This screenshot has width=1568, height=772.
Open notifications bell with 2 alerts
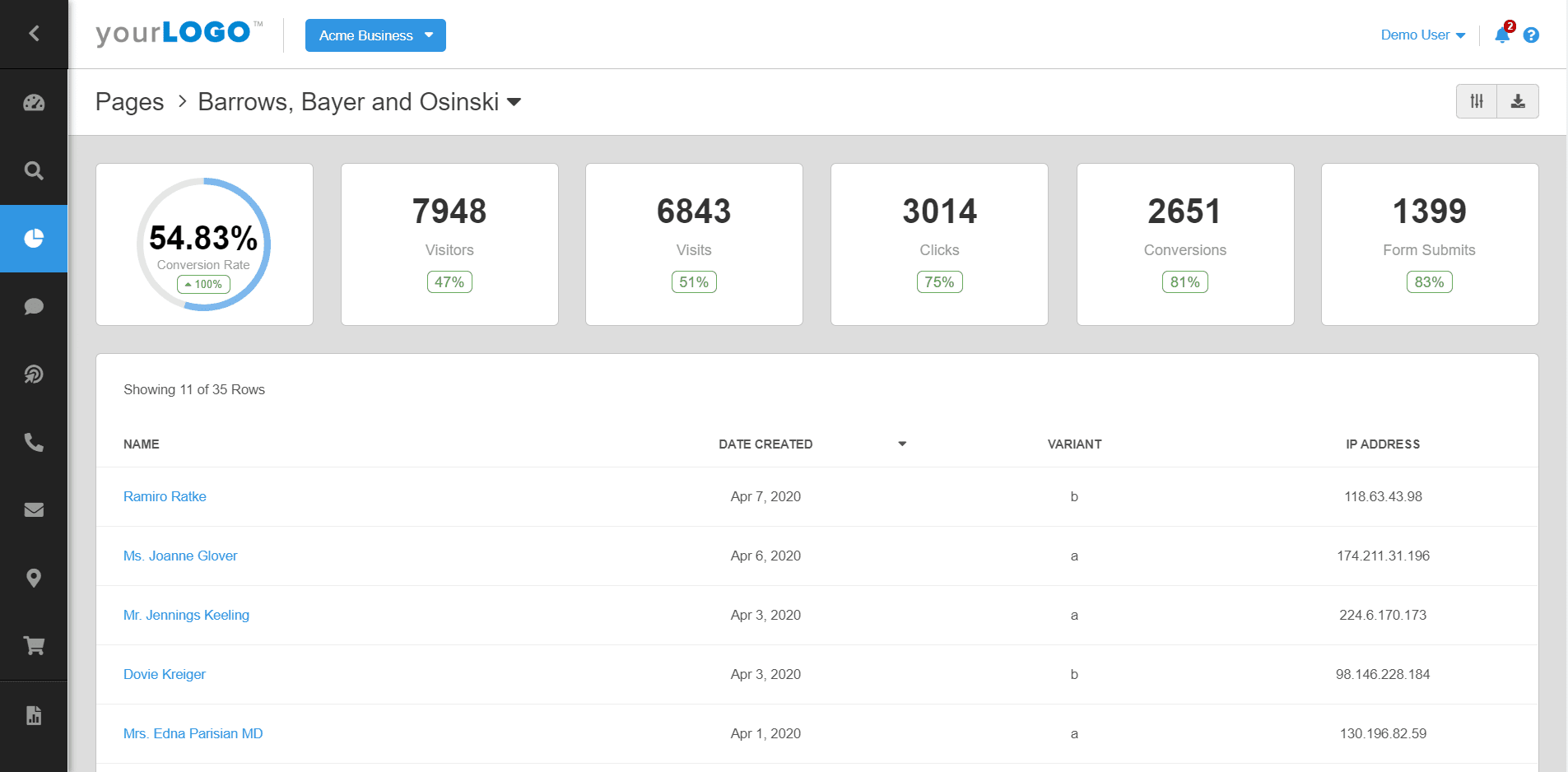click(x=1503, y=35)
